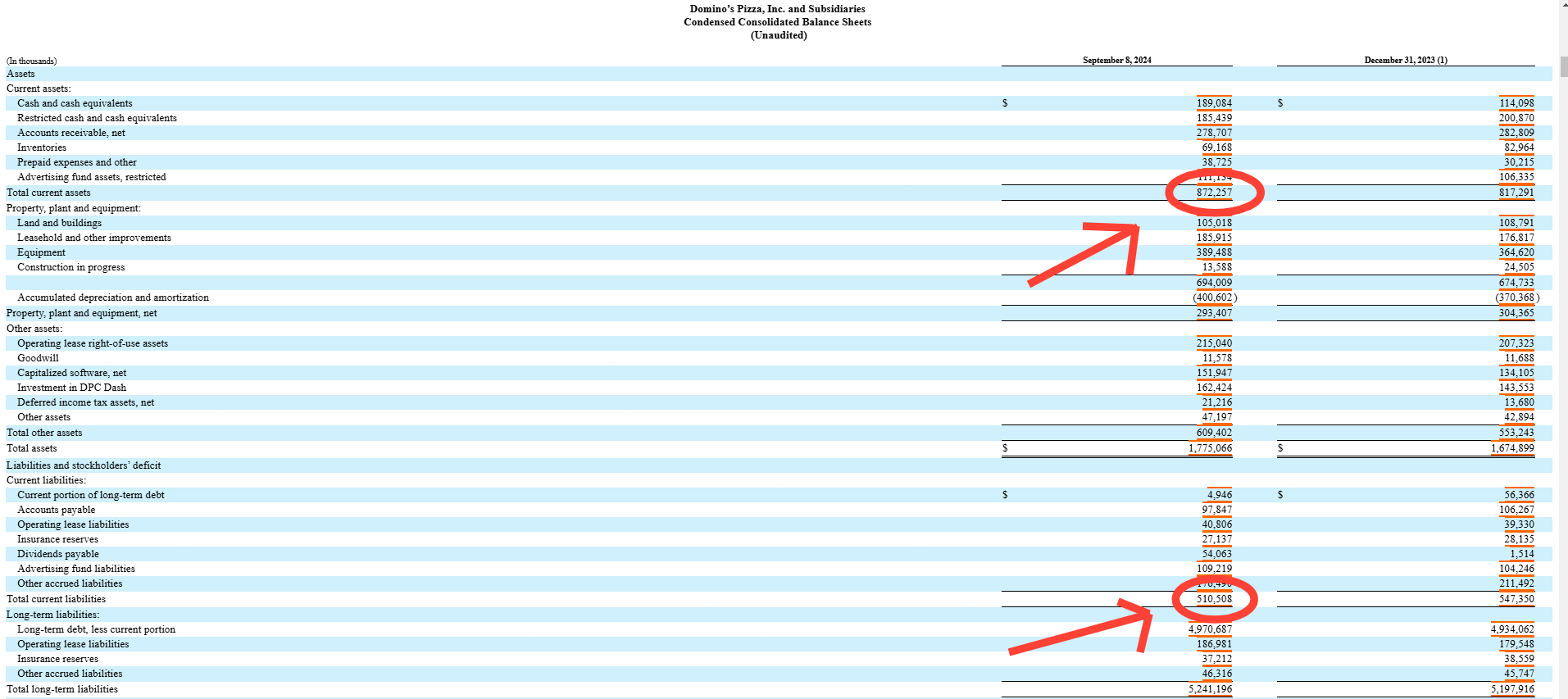Click the capitalized software value 134,105

point(1516,373)
